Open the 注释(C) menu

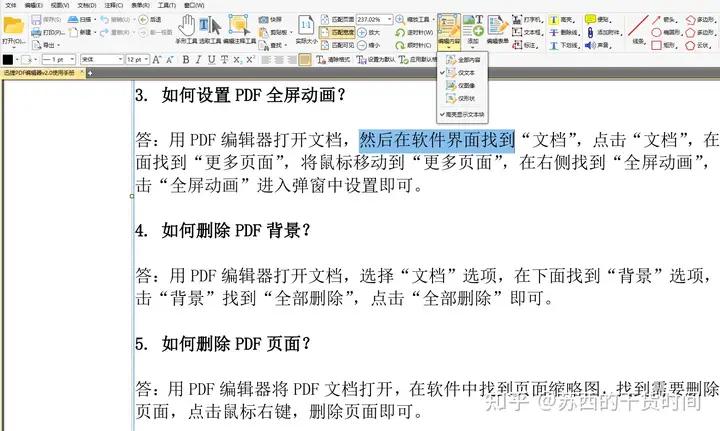pos(113,6)
